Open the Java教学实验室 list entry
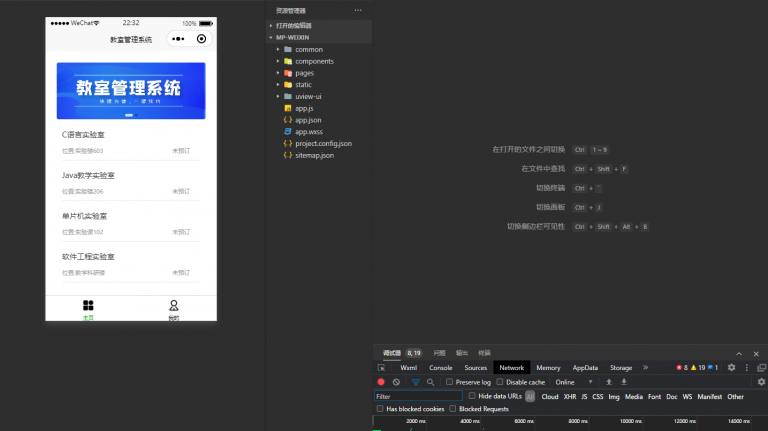768x431 pixels. click(131, 183)
